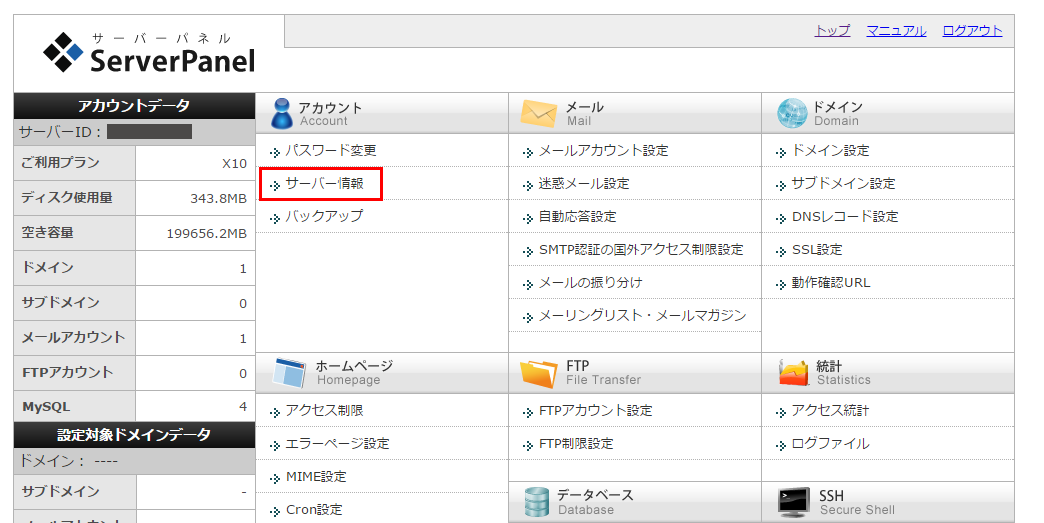The image size is (1044, 523).
Task: Click the Homepage window icon
Action: (x=289, y=373)
